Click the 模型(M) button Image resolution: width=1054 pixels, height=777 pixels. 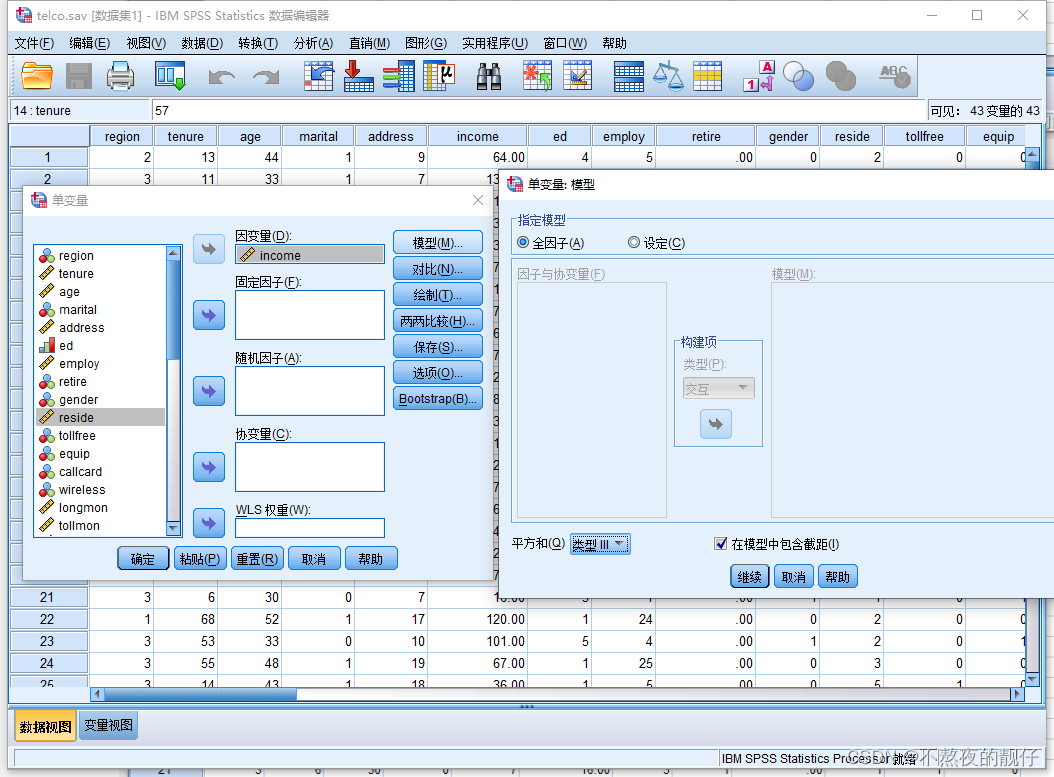438,243
